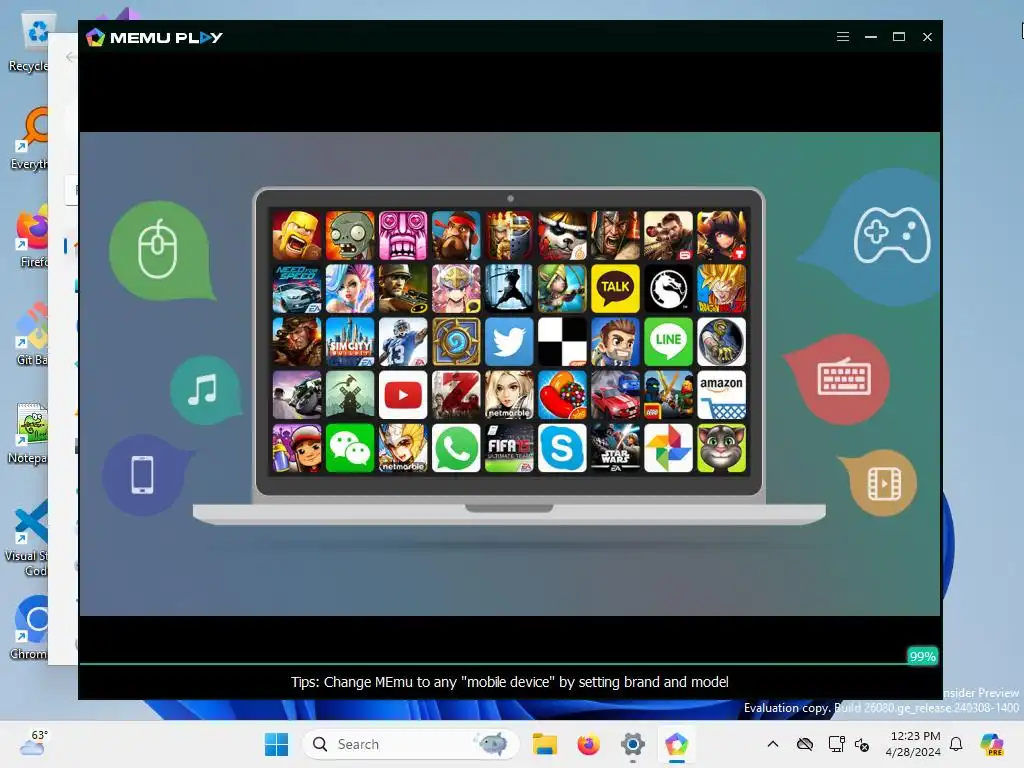Click the Google Photos pinwheel icon
Viewport: 1024px width, 768px height.
point(668,448)
